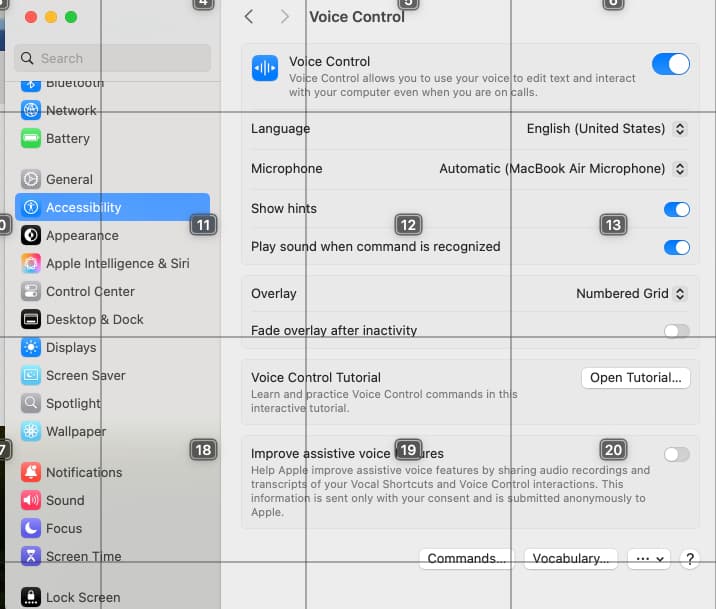Click the Notifications label in sidebar
Viewport: 716px width, 609px height.
84,472
